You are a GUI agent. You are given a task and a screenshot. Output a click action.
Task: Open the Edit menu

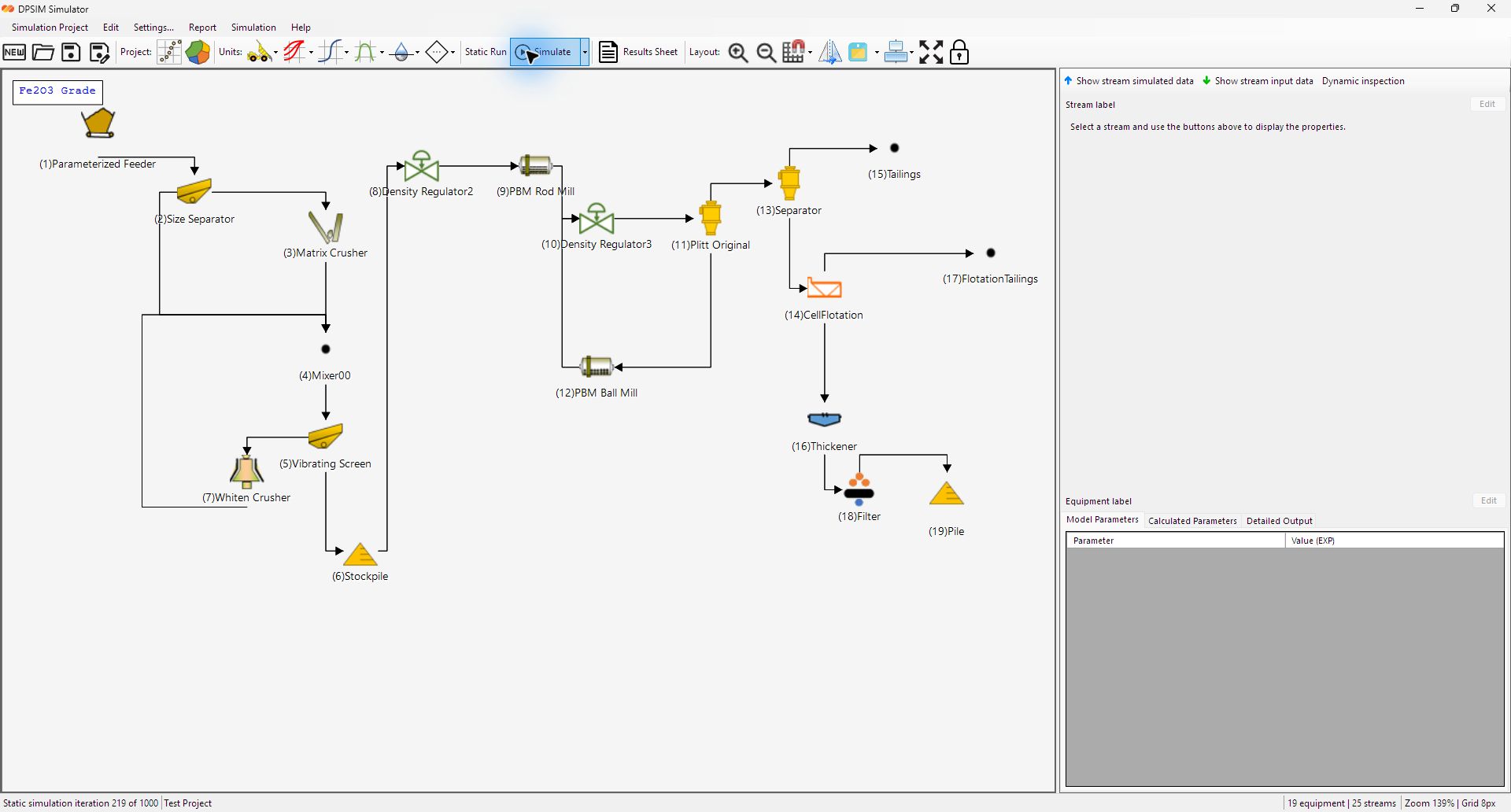tap(111, 28)
